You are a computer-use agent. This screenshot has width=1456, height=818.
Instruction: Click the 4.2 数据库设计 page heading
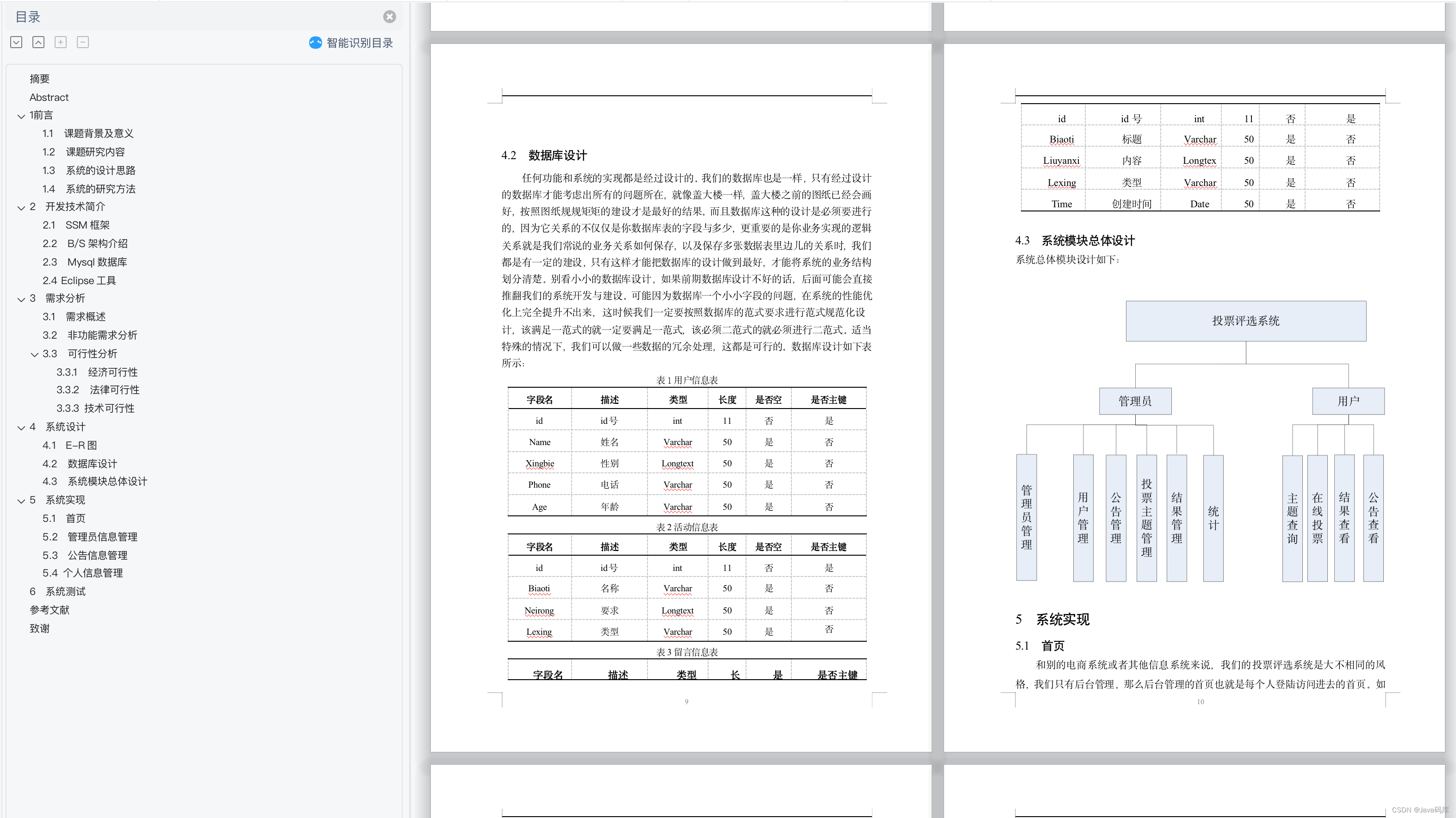[544, 155]
